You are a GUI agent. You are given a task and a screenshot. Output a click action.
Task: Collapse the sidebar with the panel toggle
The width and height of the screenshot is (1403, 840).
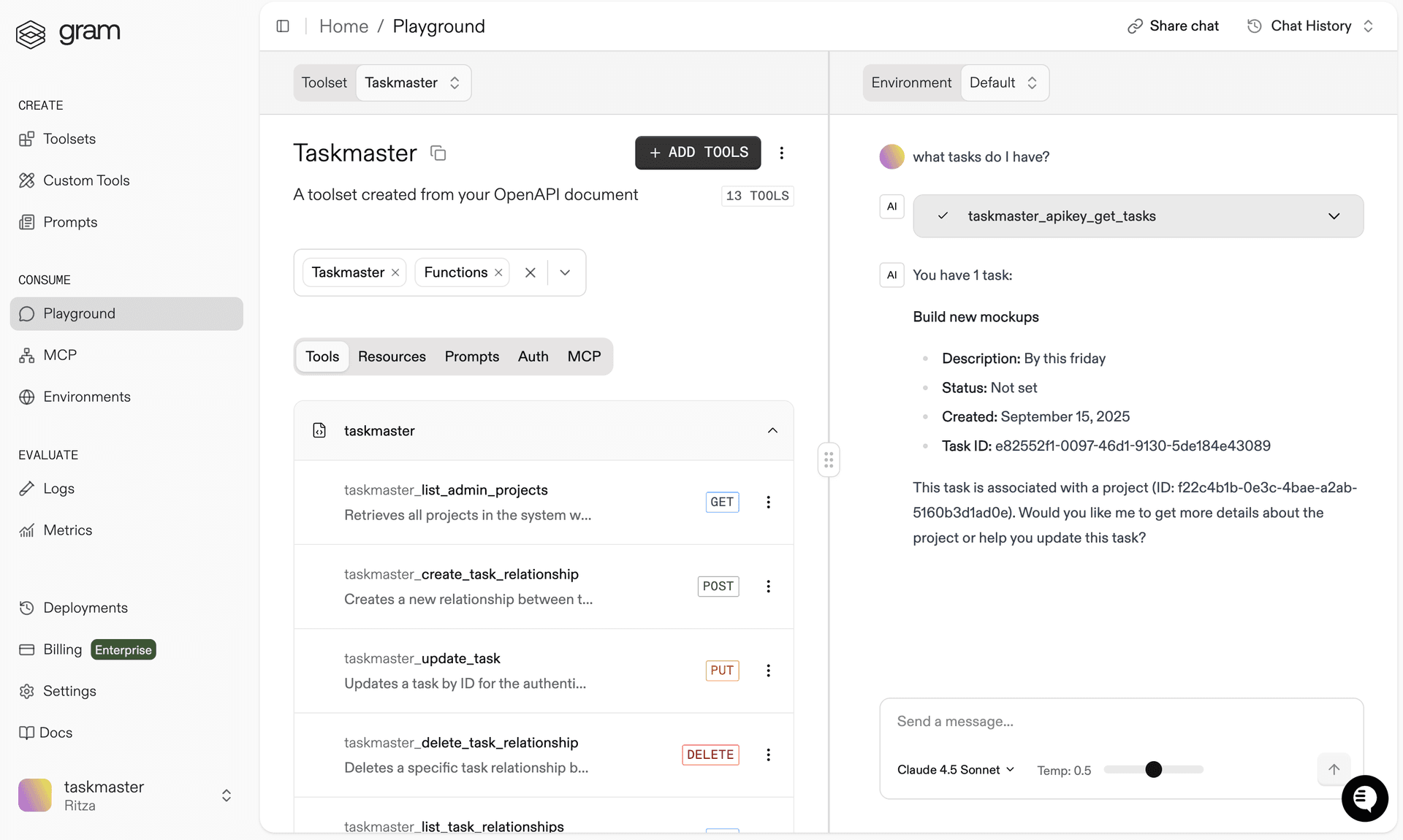coord(283,26)
